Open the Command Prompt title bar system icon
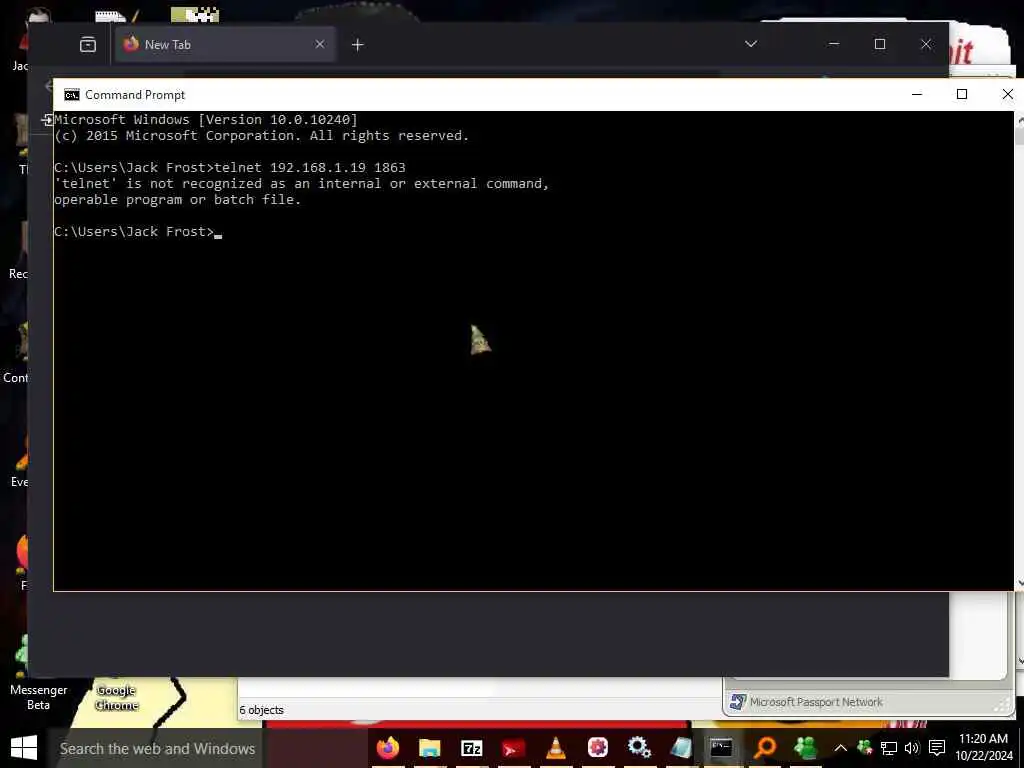 point(72,95)
